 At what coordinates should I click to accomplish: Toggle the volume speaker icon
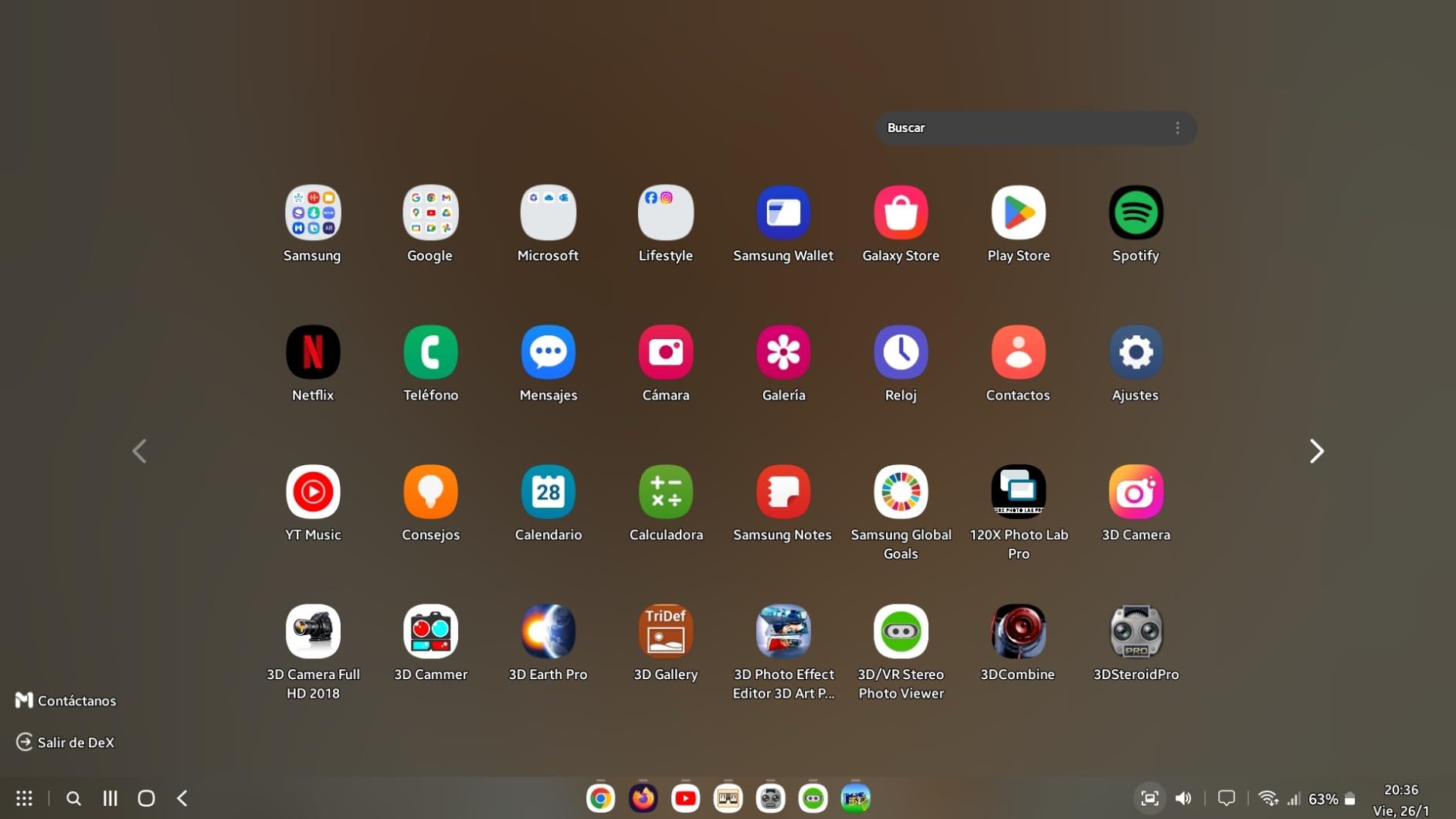(1183, 798)
